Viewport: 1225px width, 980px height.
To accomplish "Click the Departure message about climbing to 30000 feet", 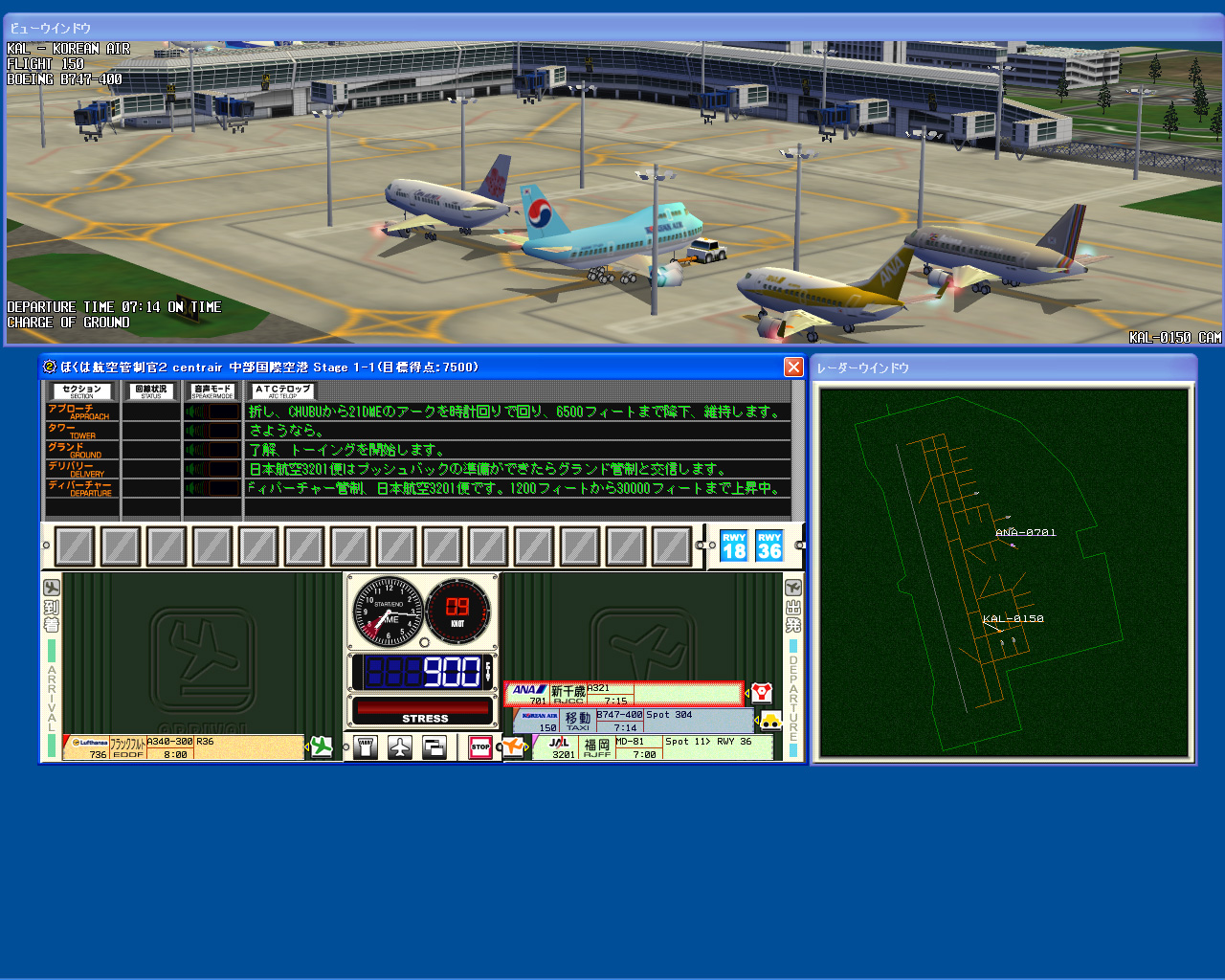I will 517,488.
